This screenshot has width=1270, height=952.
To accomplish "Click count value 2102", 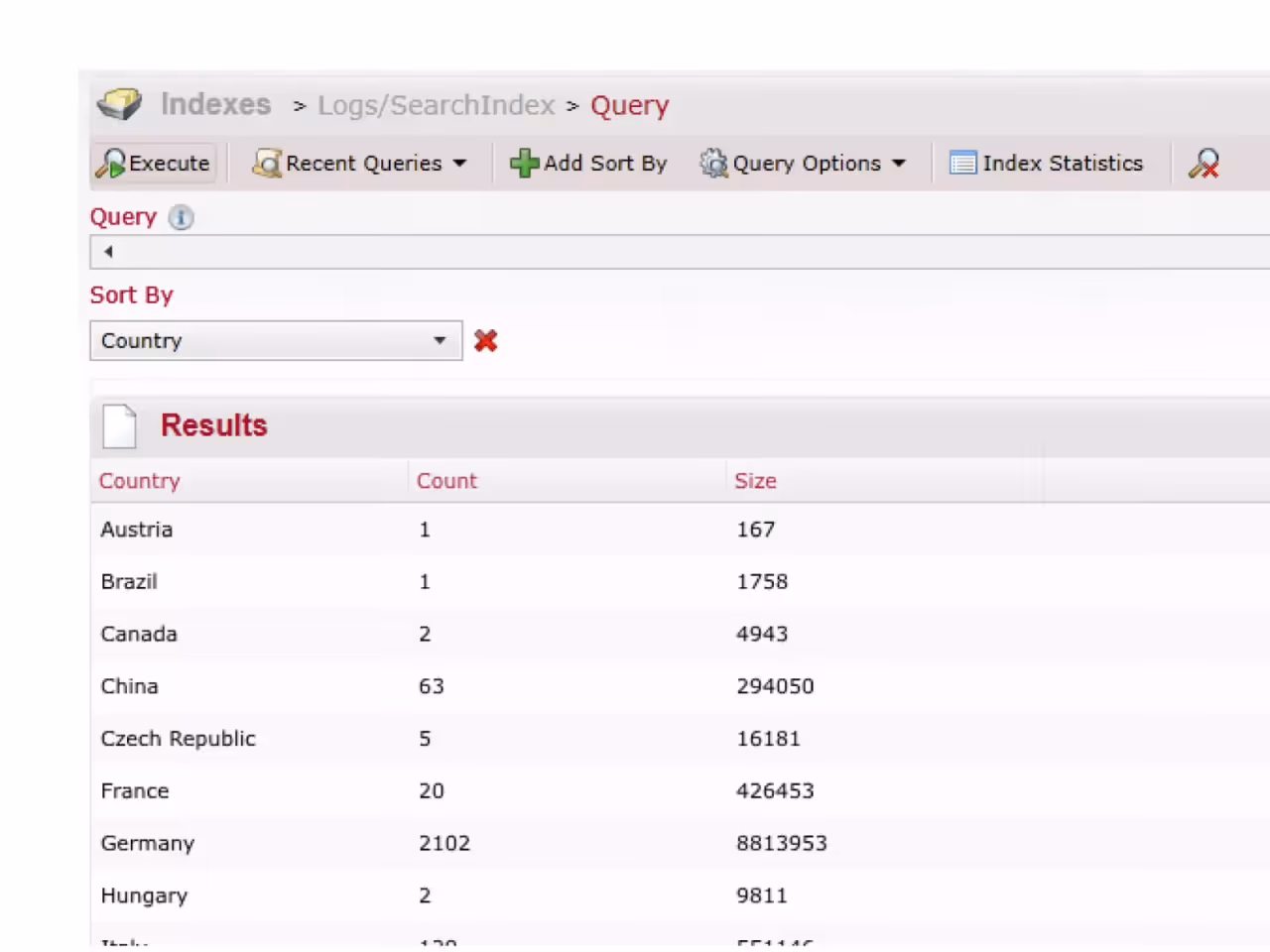I will pos(444,843).
